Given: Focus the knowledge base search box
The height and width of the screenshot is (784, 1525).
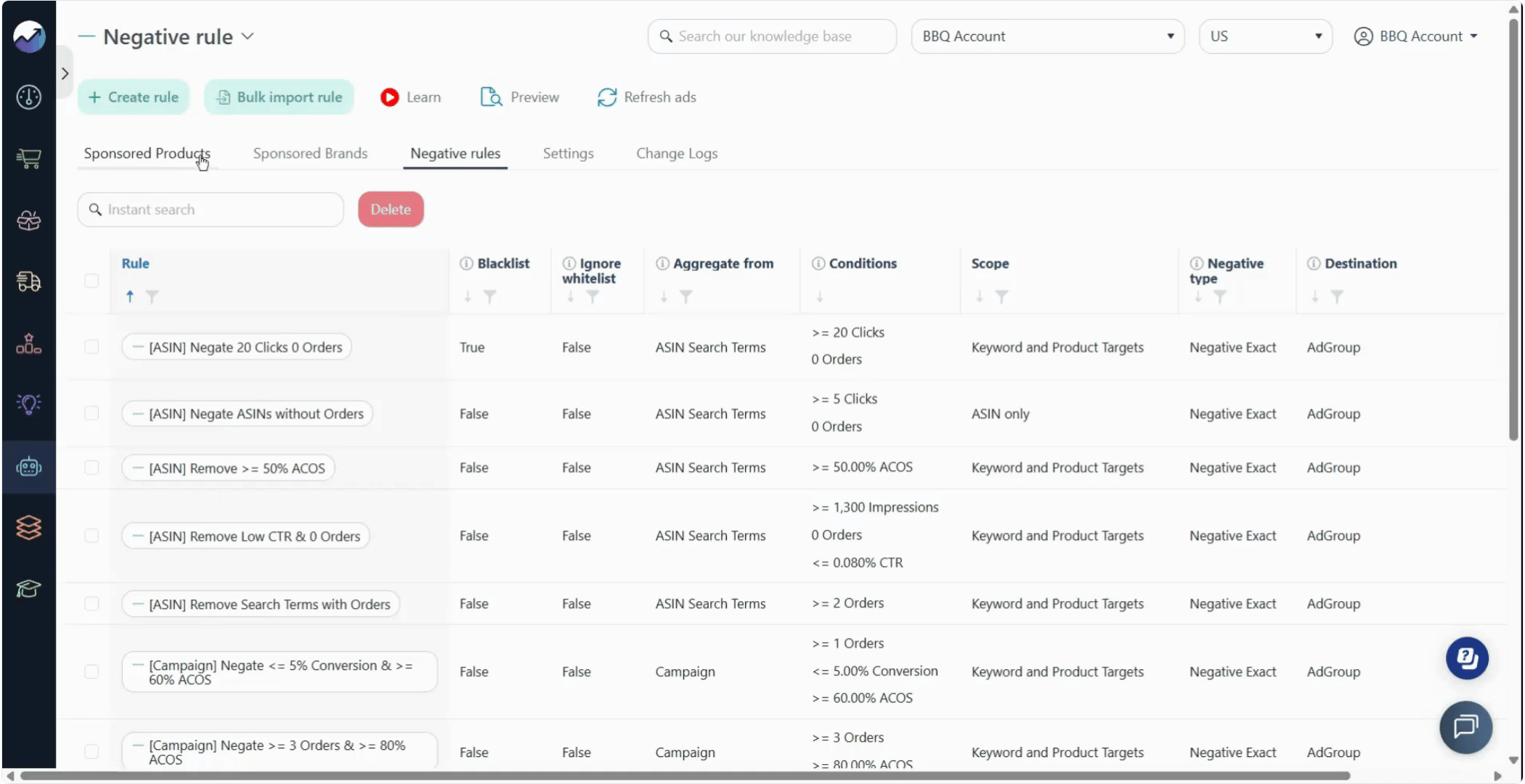Looking at the screenshot, I should (x=772, y=36).
